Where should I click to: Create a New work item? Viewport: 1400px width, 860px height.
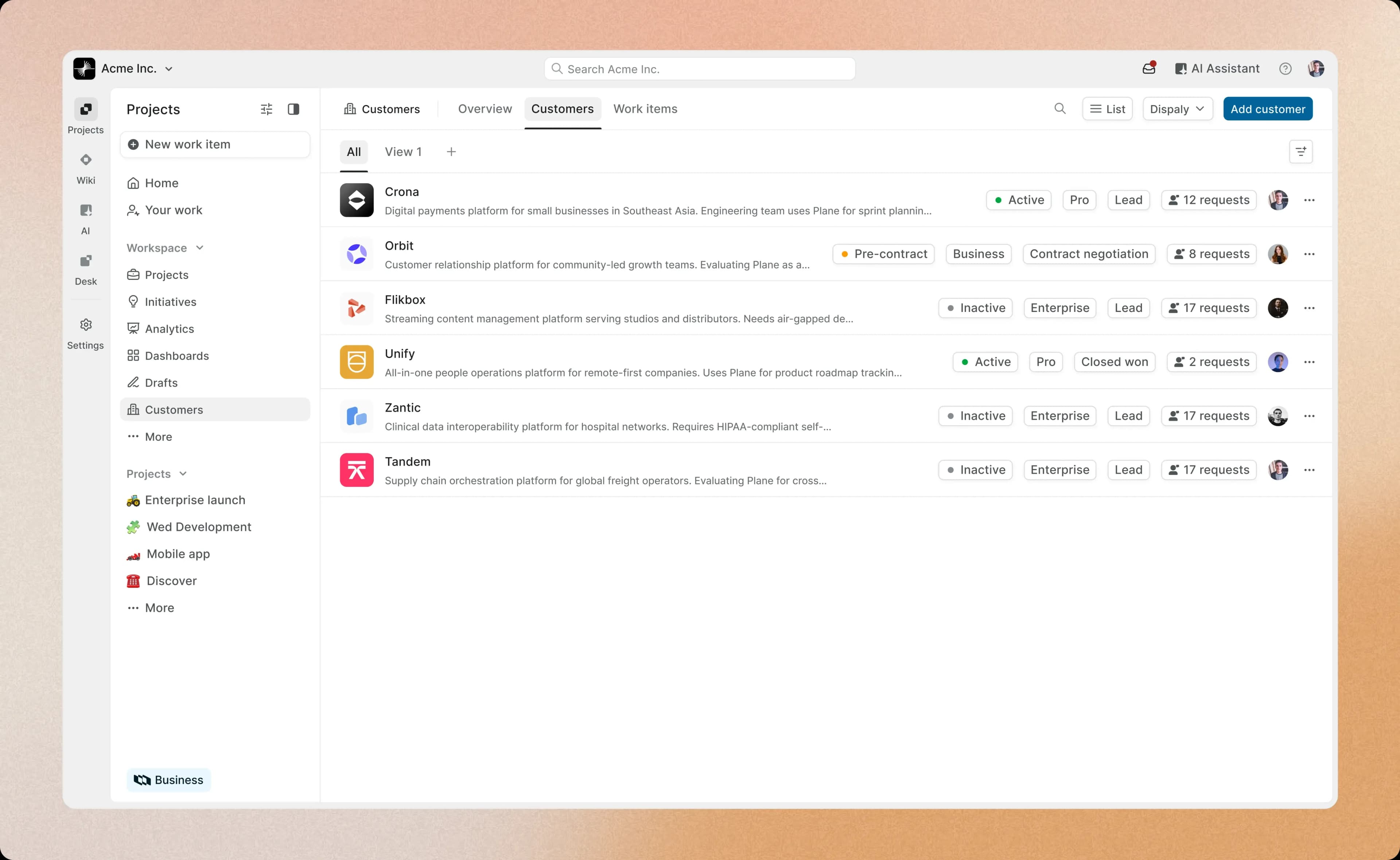(x=215, y=144)
